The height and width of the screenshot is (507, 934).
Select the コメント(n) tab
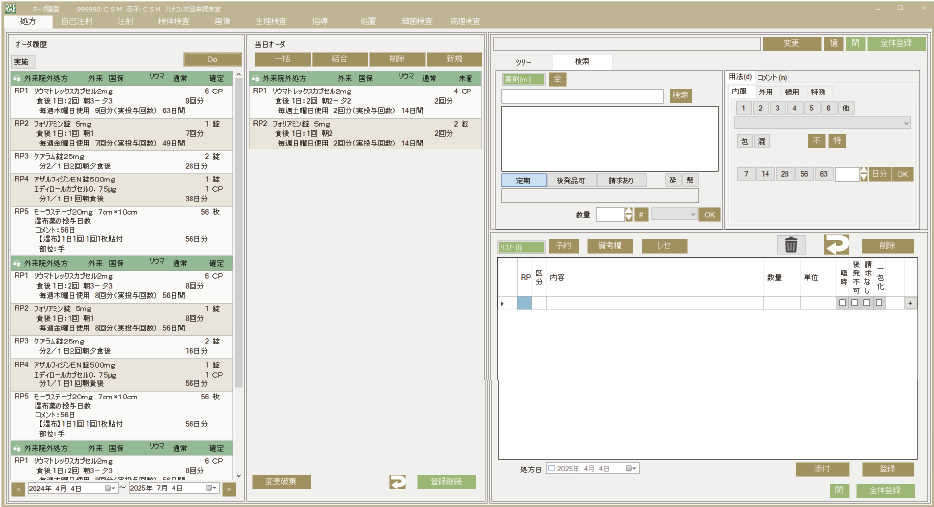point(772,77)
